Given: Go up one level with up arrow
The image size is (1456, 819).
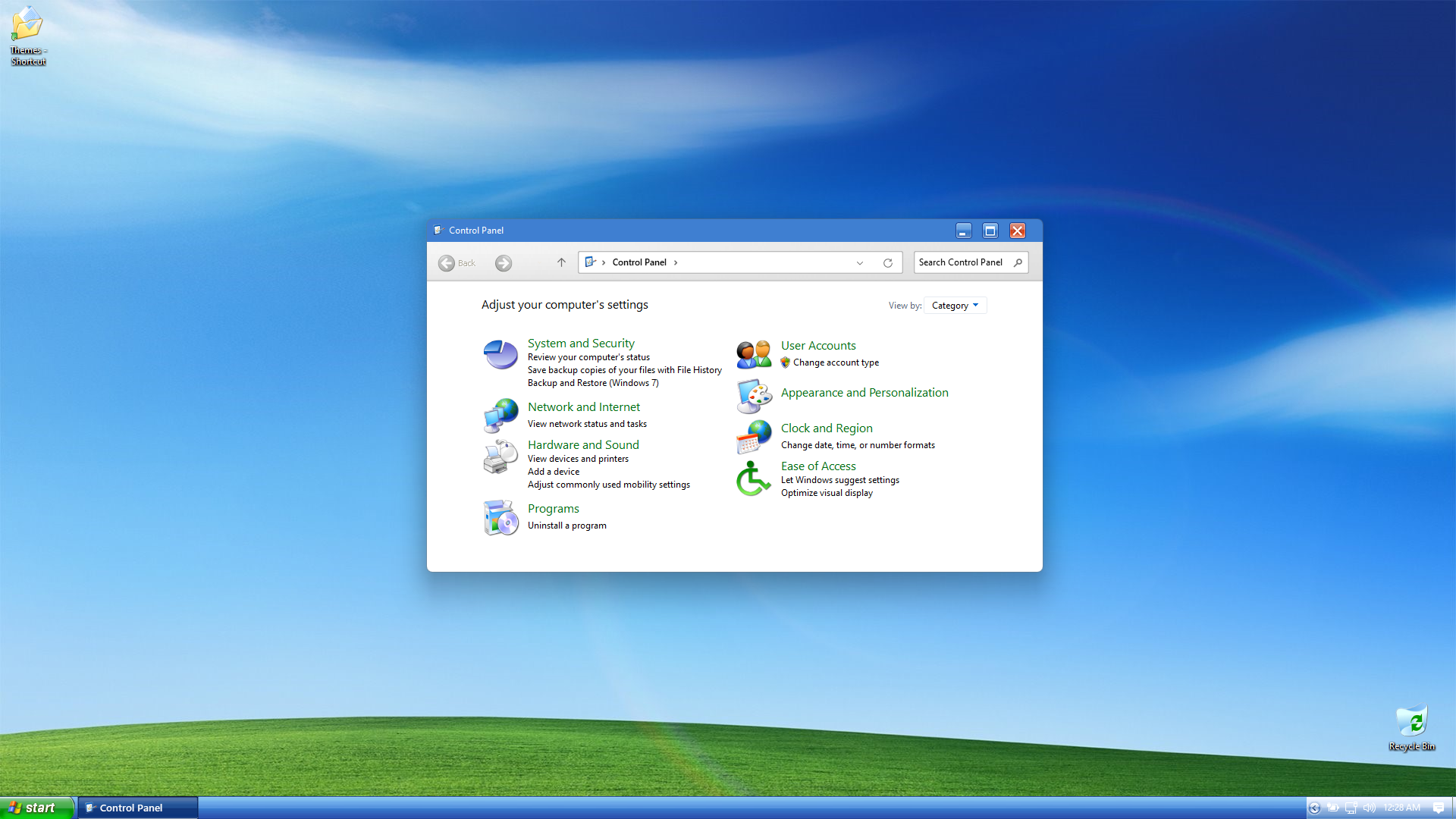Looking at the screenshot, I should click(x=561, y=262).
